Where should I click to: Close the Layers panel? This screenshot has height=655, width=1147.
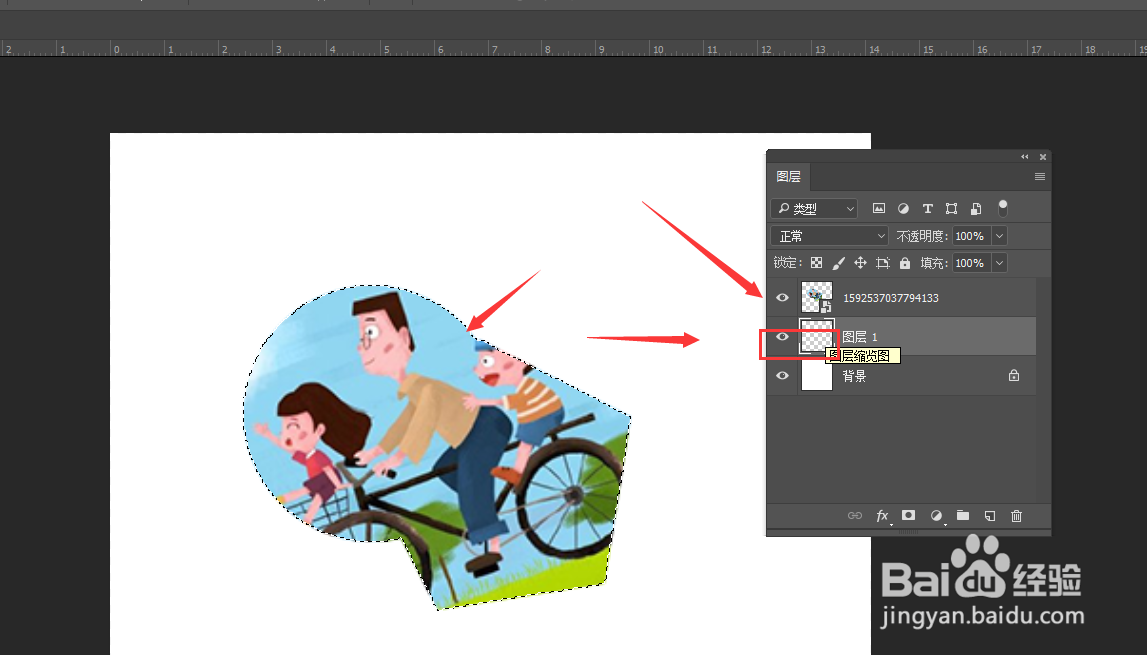(x=1042, y=157)
